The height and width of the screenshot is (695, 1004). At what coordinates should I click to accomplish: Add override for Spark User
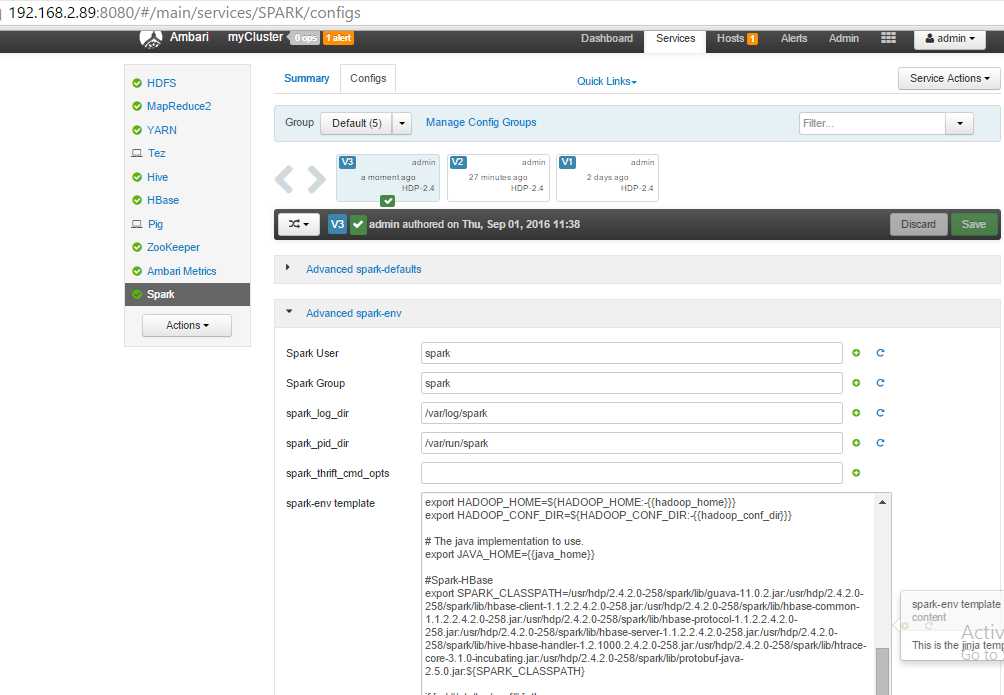click(x=856, y=353)
